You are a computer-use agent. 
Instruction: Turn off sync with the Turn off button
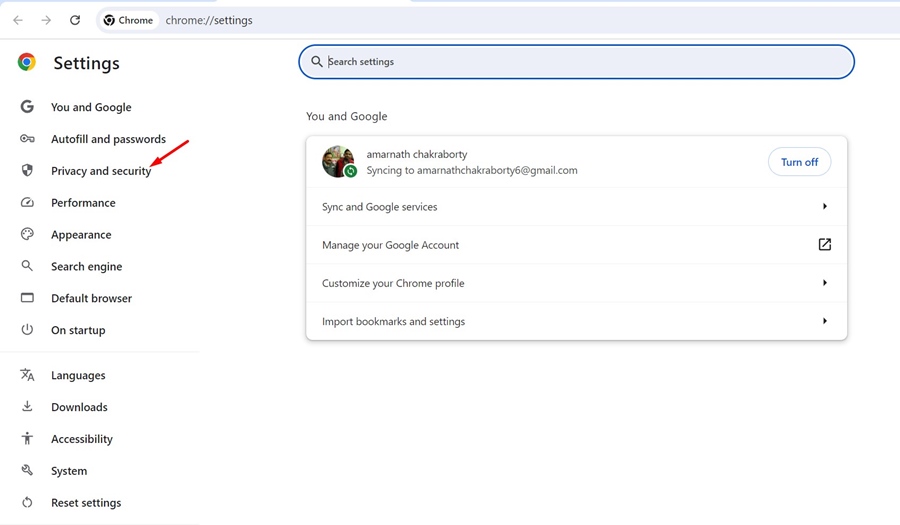pyautogui.click(x=799, y=162)
